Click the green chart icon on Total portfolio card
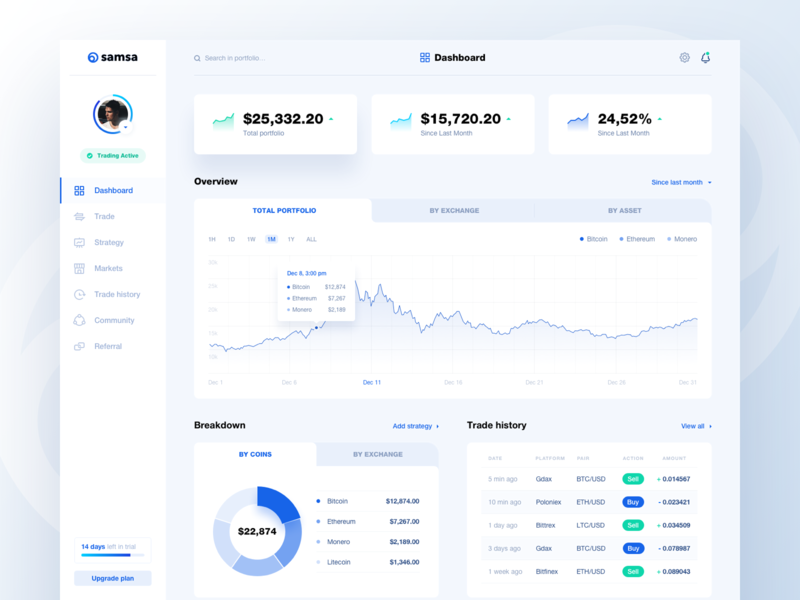800x600 pixels. click(x=223, y=121)
